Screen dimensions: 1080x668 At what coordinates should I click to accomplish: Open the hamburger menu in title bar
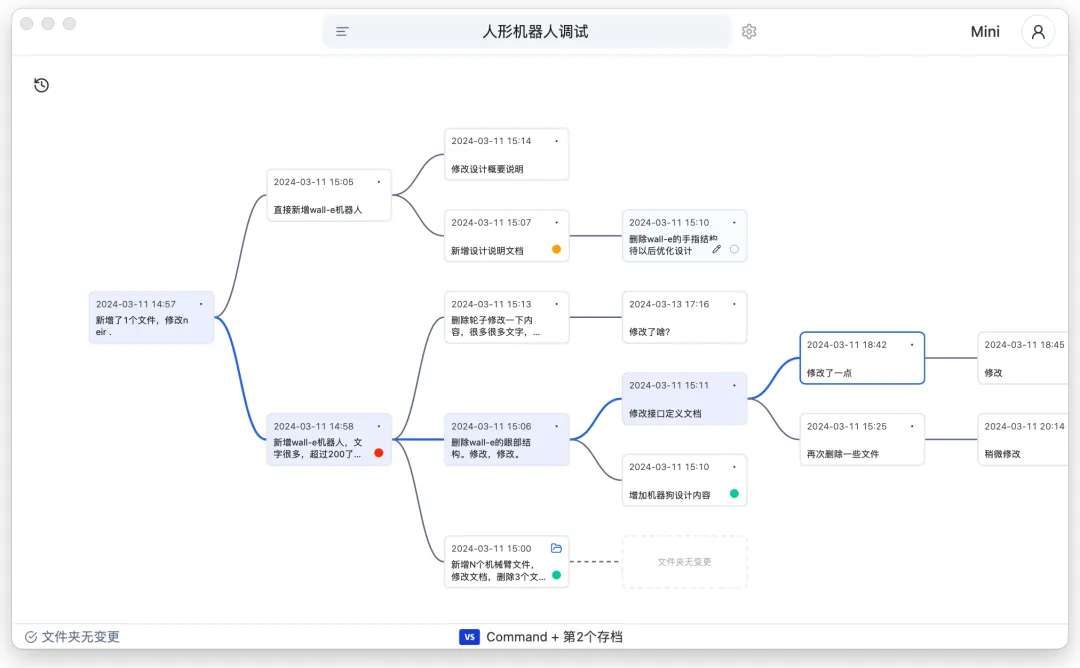342,32
